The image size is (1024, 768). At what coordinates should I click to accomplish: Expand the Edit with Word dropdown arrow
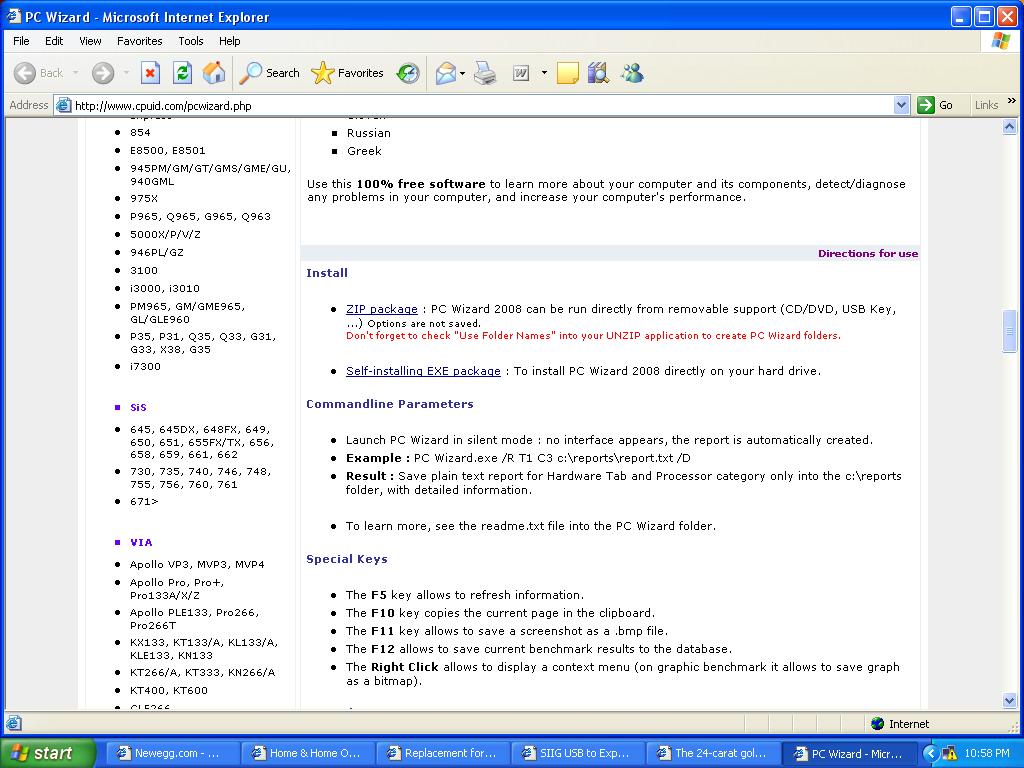click(x=544, y=73)
